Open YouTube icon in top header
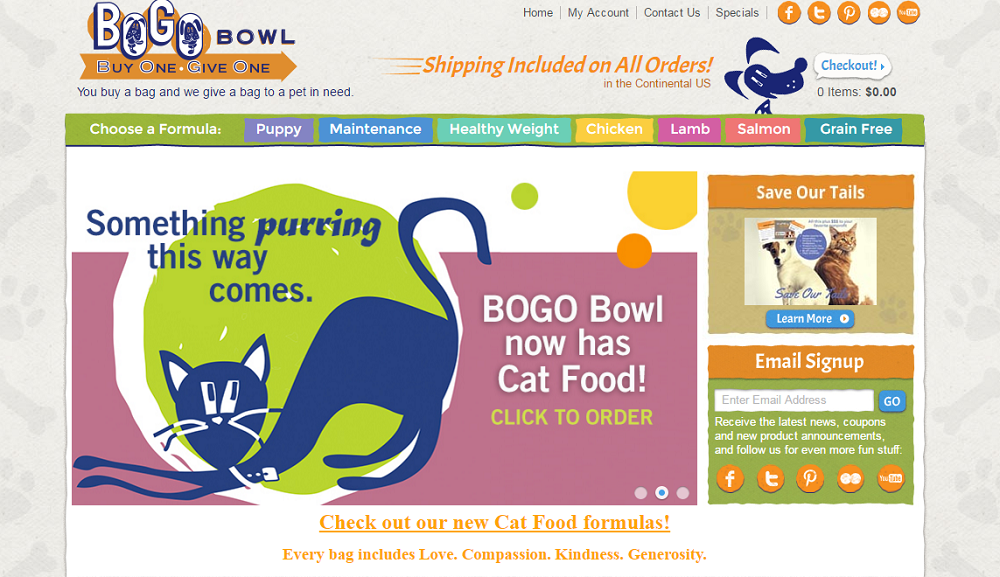 (x=908, y=13)
